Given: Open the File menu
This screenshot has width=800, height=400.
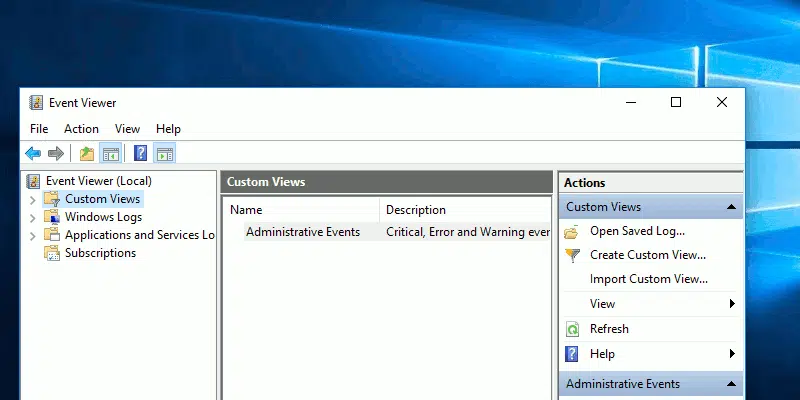Looking at the screenshot, I should (x=39, y=129).
